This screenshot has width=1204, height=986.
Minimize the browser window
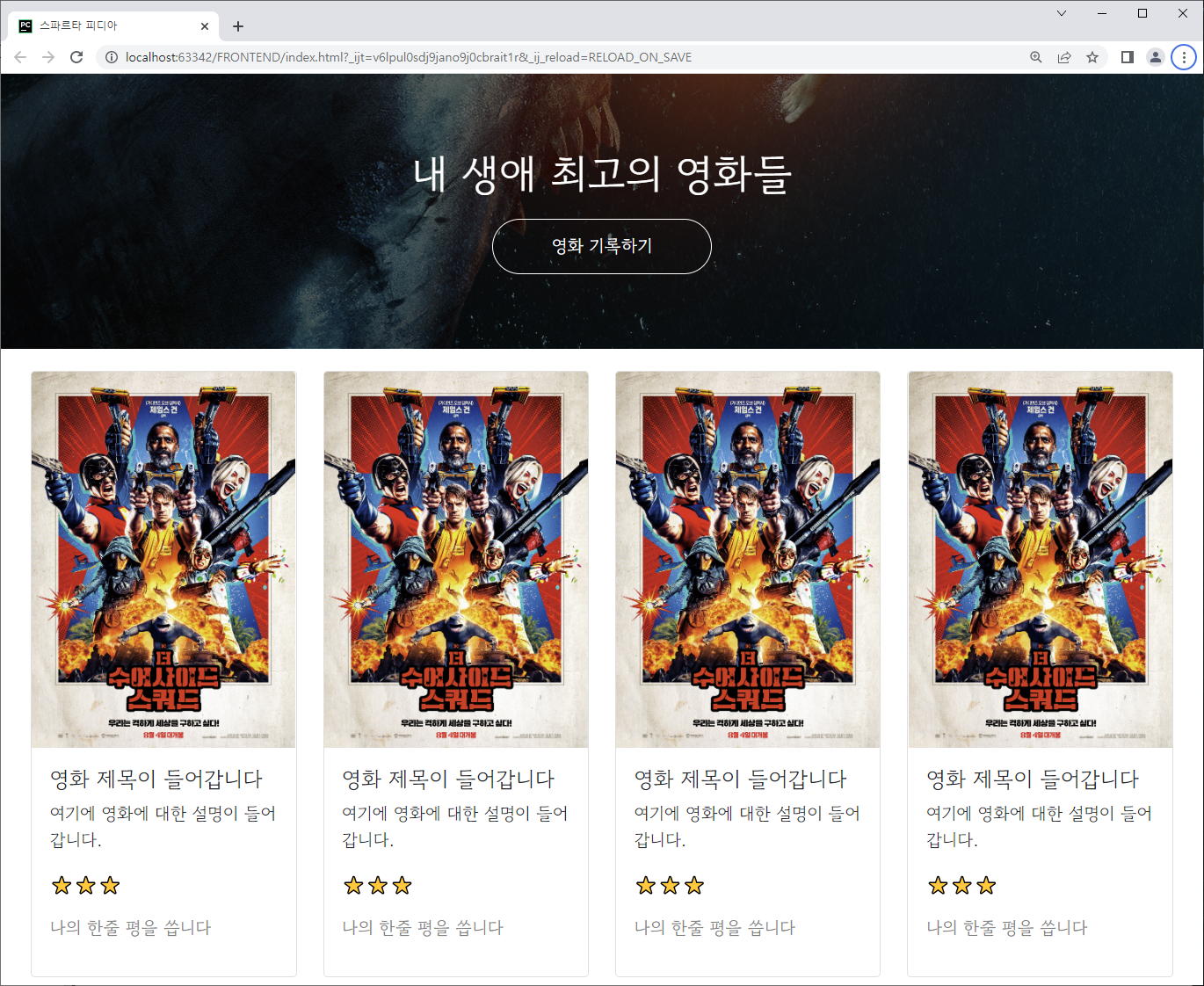[x=1102, y=13]
